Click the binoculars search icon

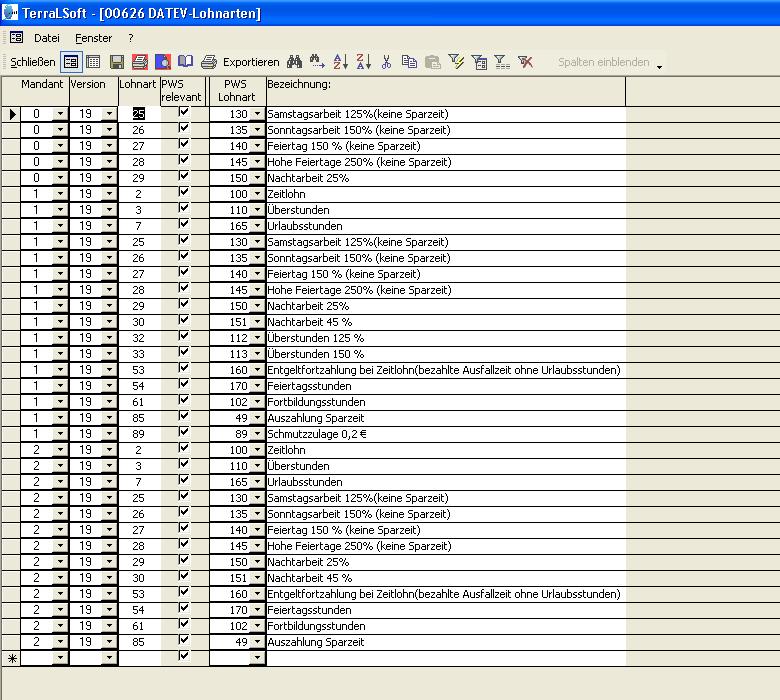pos(294,62)
